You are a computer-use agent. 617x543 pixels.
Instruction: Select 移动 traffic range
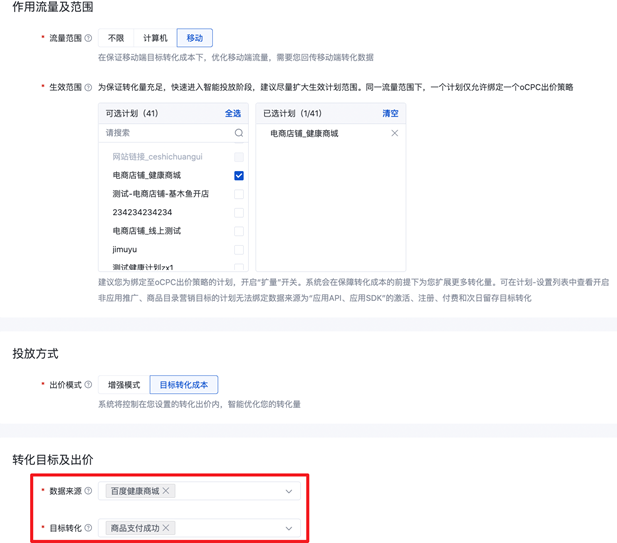point(195,38)
